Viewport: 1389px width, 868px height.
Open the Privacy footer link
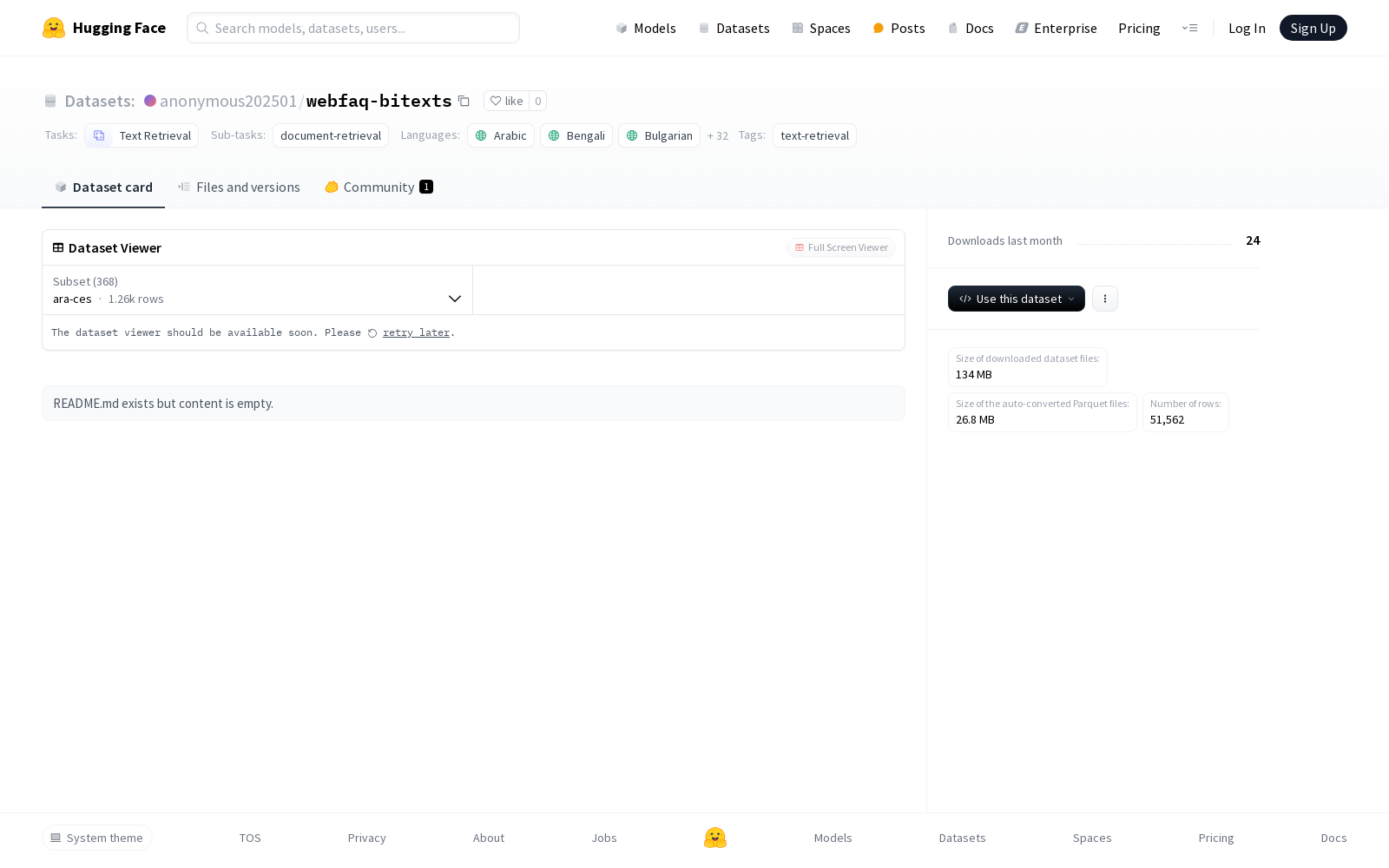click(367, 838)
